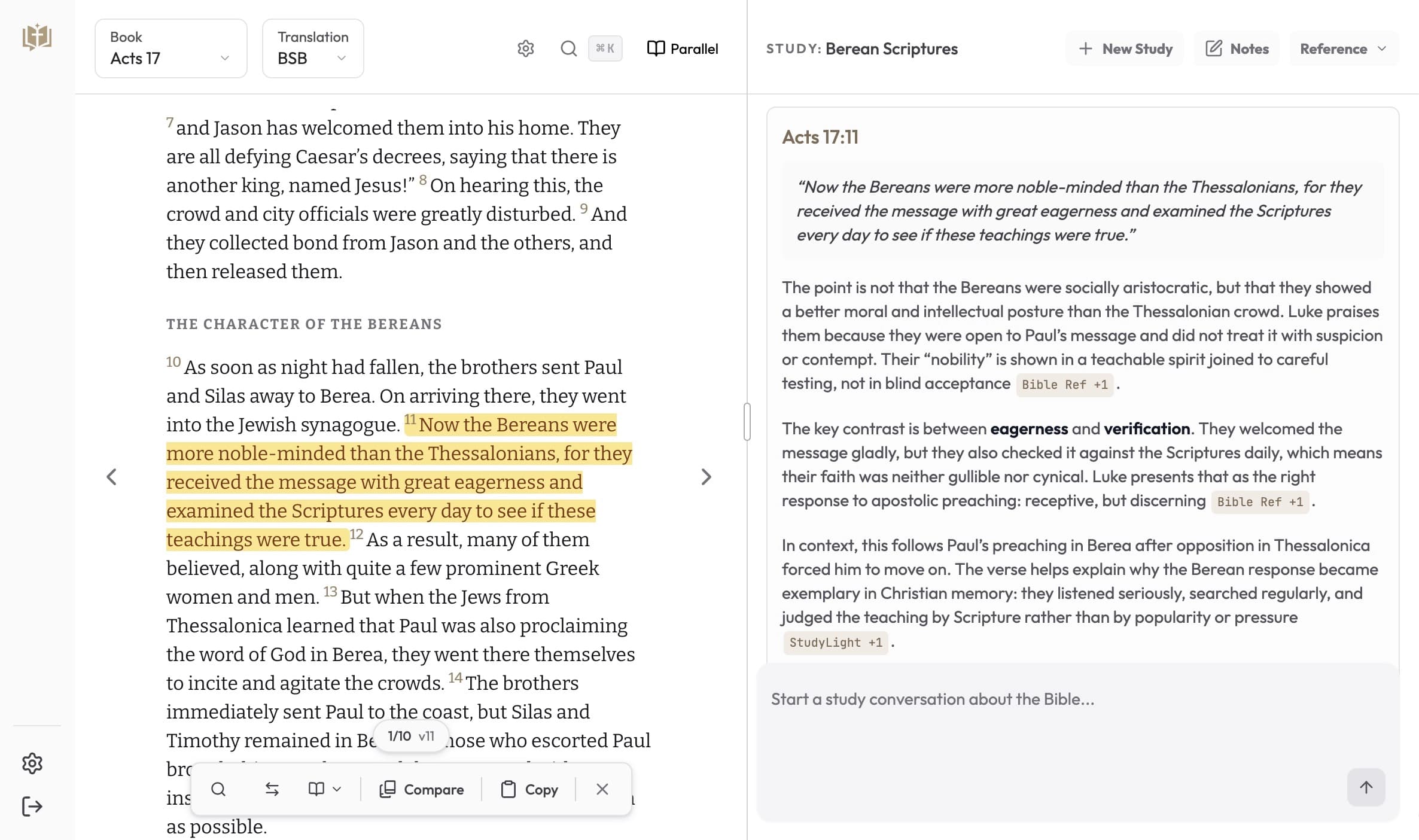Screen dimensions: 1419x840
Task: Copy the highlighted verse with the clipboard icon
Action: (529, 789)
